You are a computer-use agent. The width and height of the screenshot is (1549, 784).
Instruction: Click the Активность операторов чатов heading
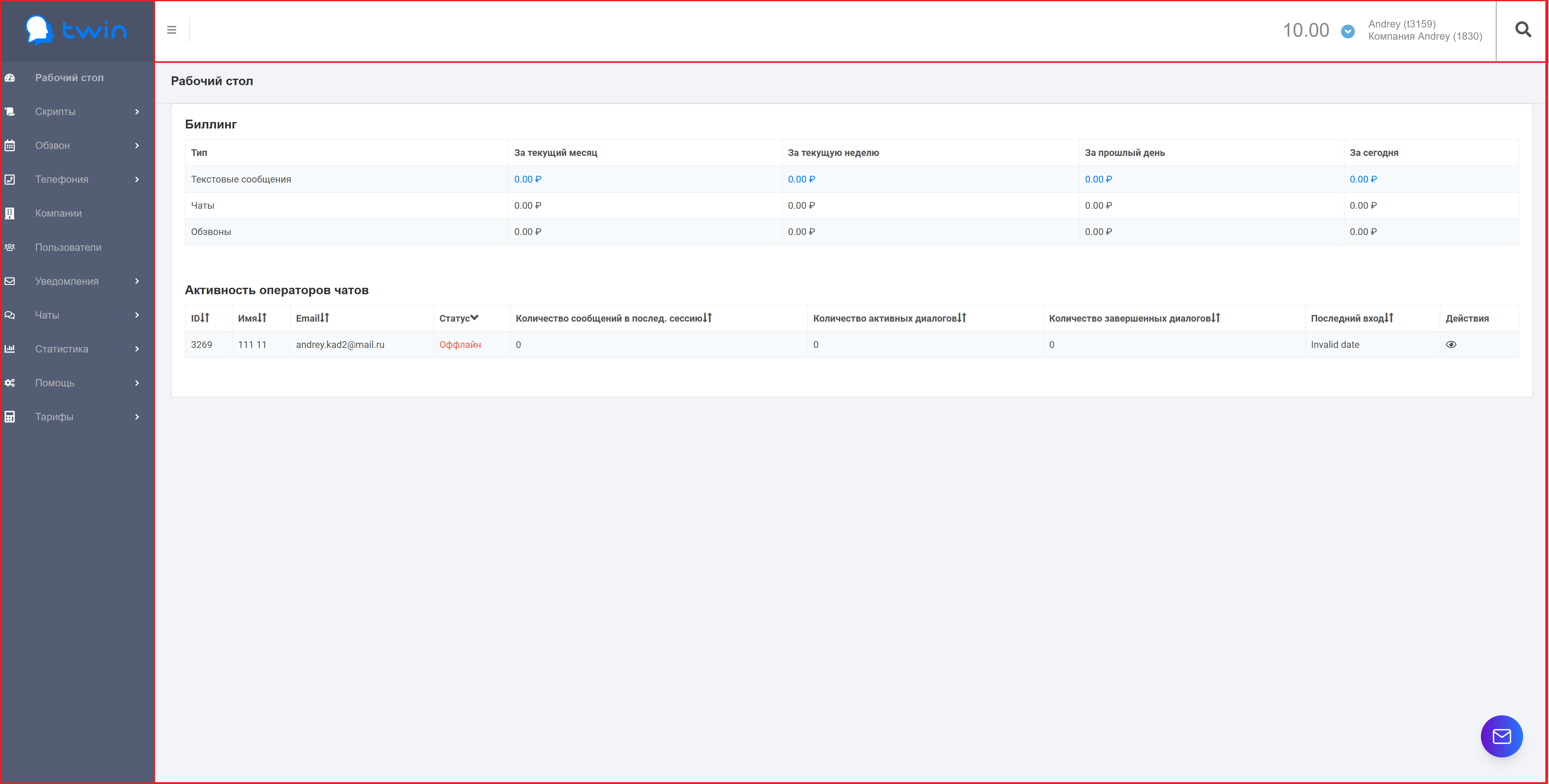click(x=277, y=291)
